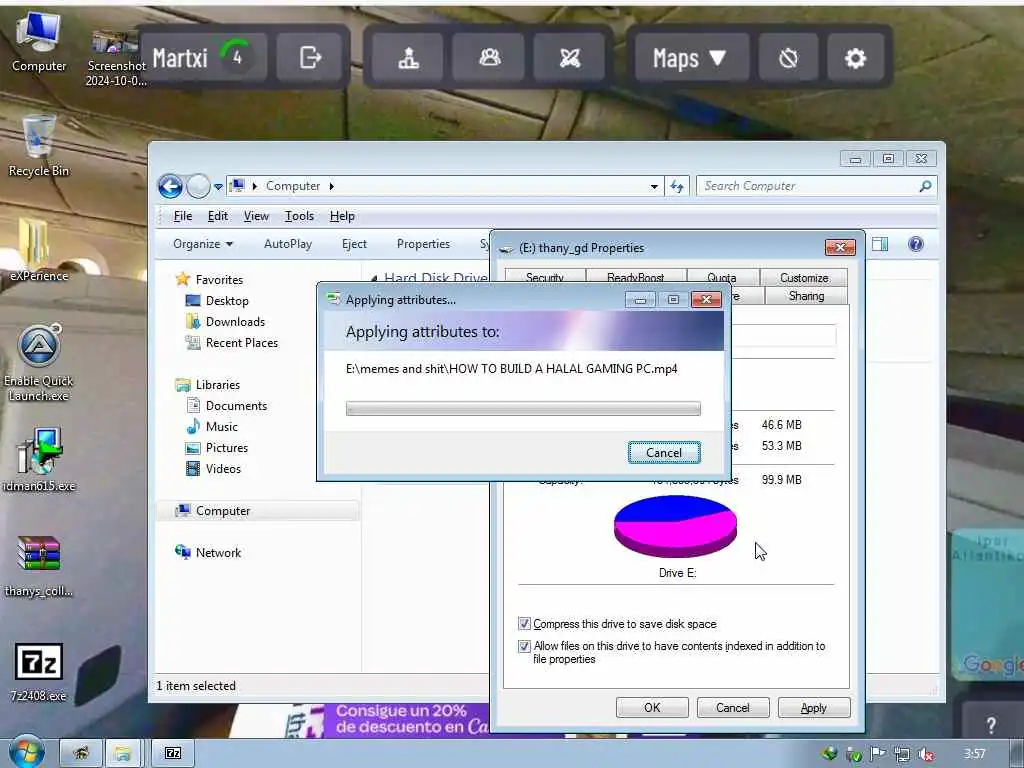The width and height of the screenshot is (1024, 768).
Task: Toggle the preview pane icon in Explorer
Action: [x=880, y=244]
